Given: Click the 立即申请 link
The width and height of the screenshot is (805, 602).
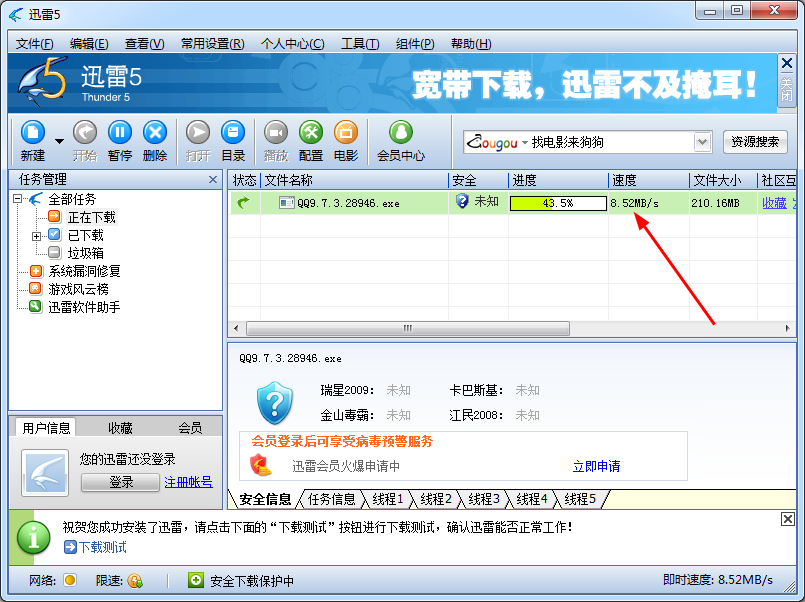Looking at the screenshot, I should (x=596, y=466).
